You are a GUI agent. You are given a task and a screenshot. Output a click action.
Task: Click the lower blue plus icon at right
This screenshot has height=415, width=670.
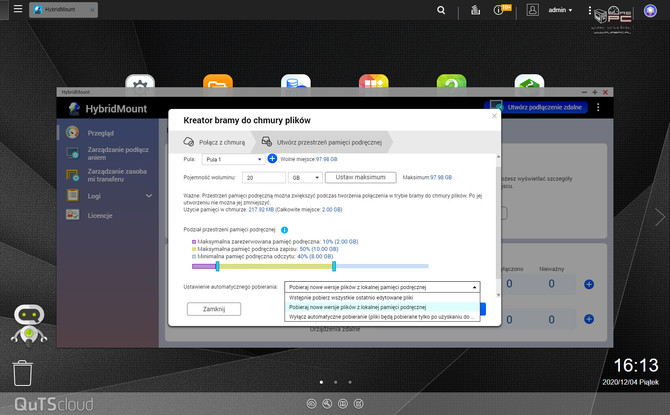[x=589, y=319]
